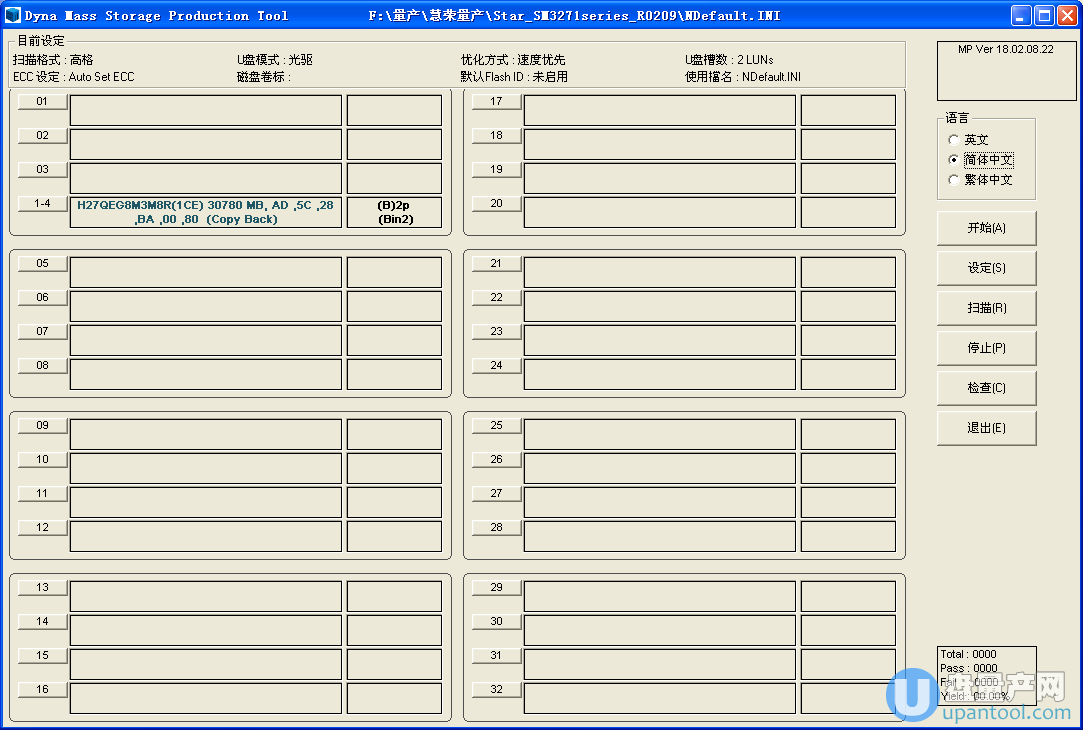Click port button 01
Screen dimensions: 1083x730
coord(42,102)
